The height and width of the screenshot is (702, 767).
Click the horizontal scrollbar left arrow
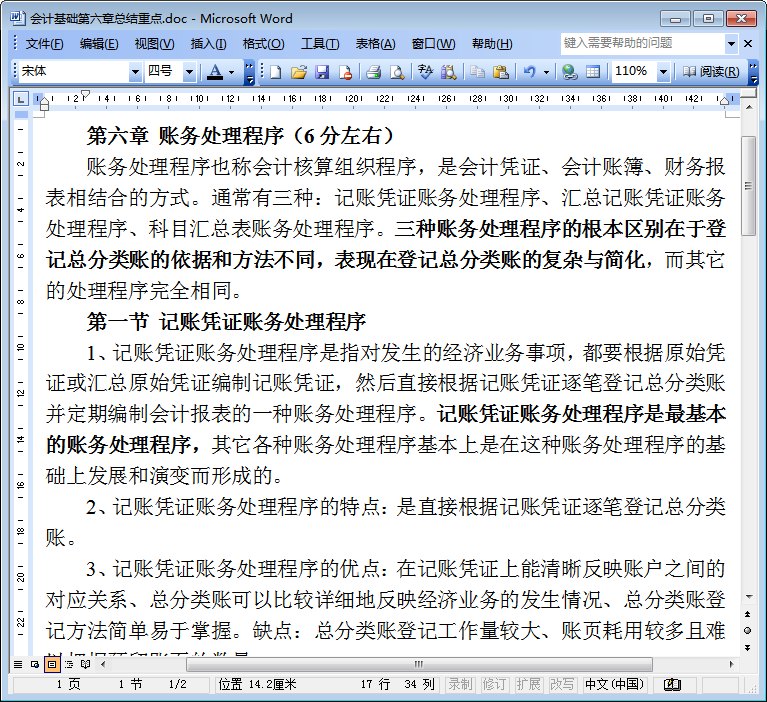click(103, 664)
